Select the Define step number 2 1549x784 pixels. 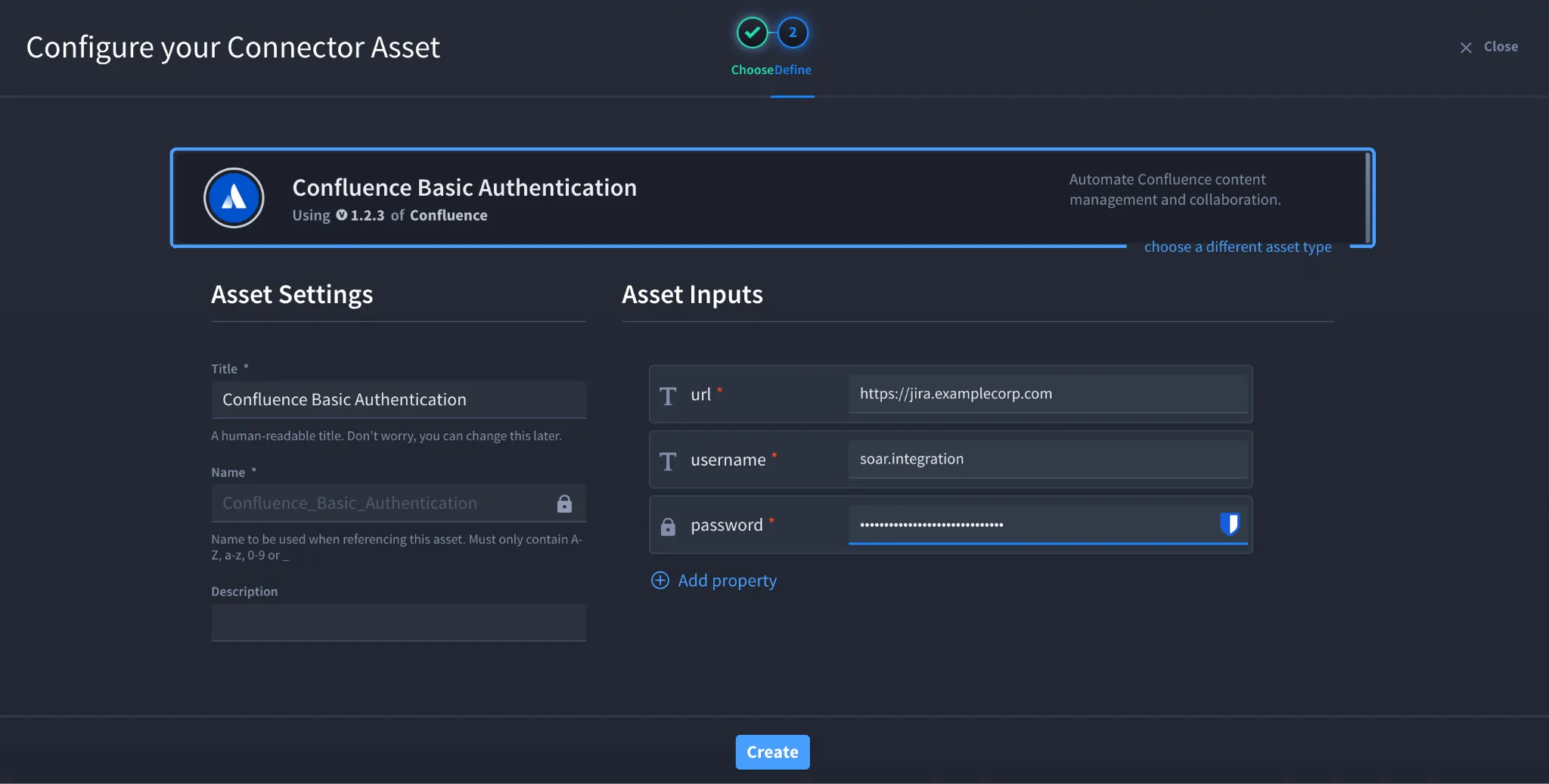[x=793, y=33]
